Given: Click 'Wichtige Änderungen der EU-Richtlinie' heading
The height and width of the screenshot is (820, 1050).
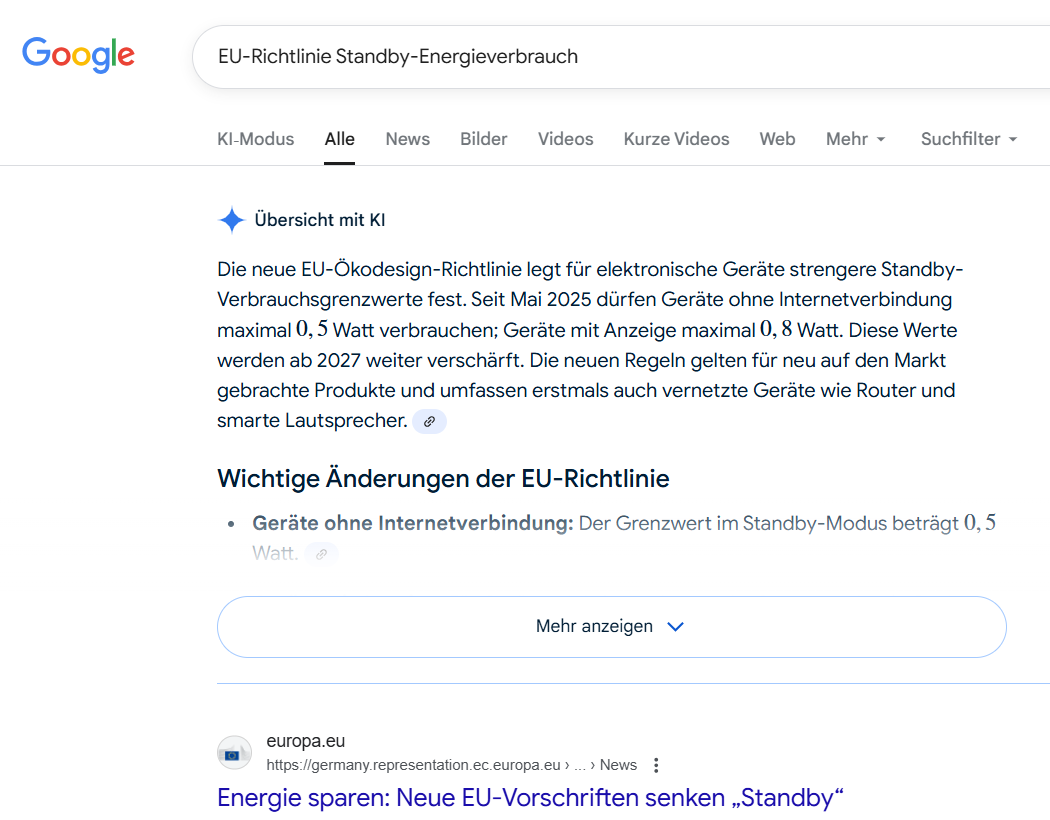Looking at the screenshot, I should (443, 479).
